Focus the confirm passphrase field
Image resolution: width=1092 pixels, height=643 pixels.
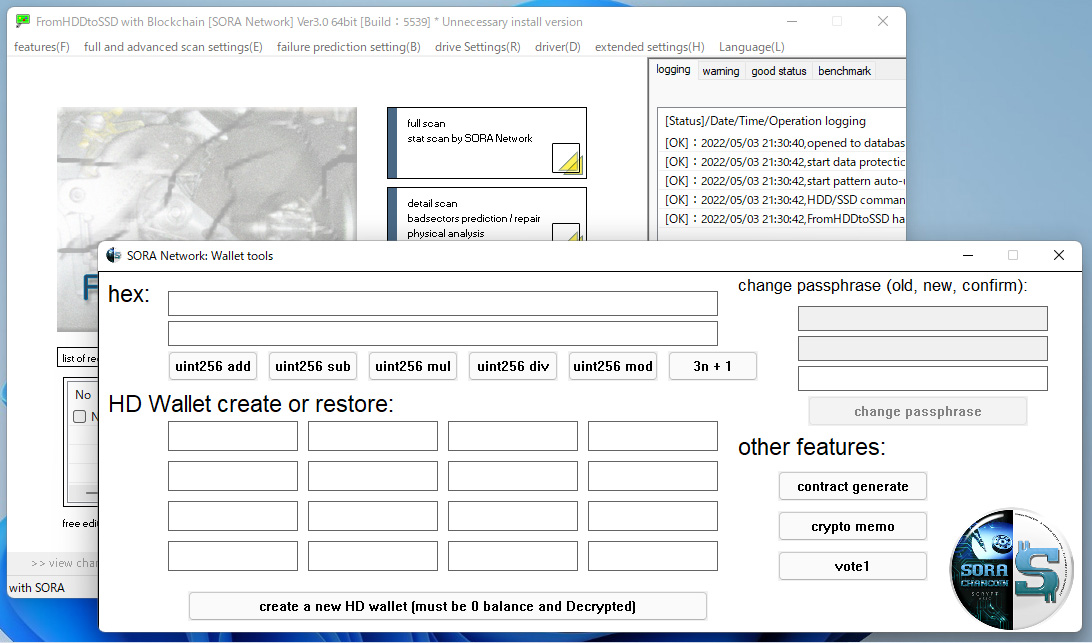(x=923, y=378)
